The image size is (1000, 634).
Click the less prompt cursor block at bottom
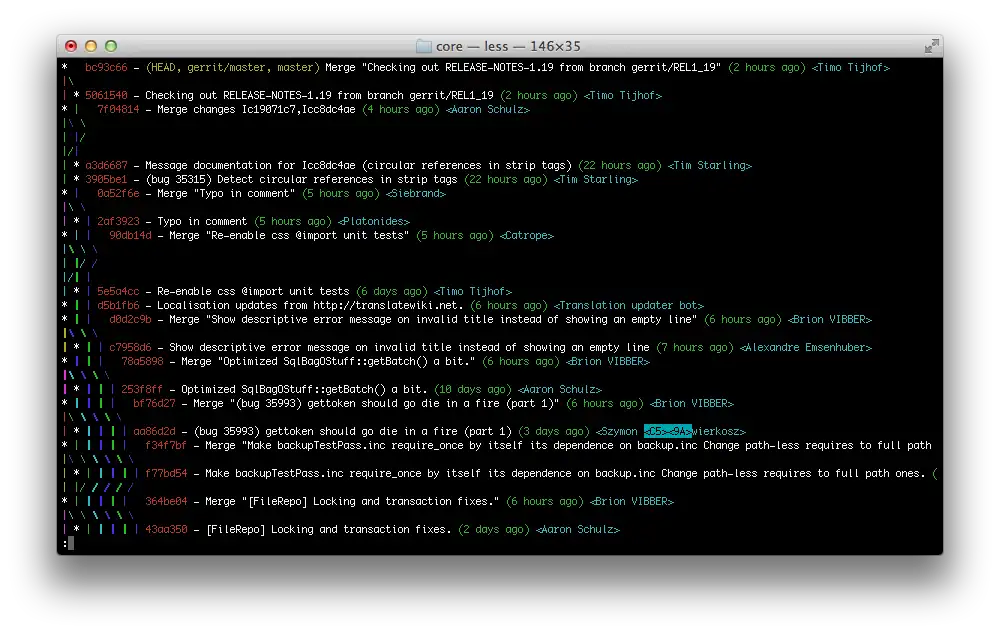pos(71,543)
